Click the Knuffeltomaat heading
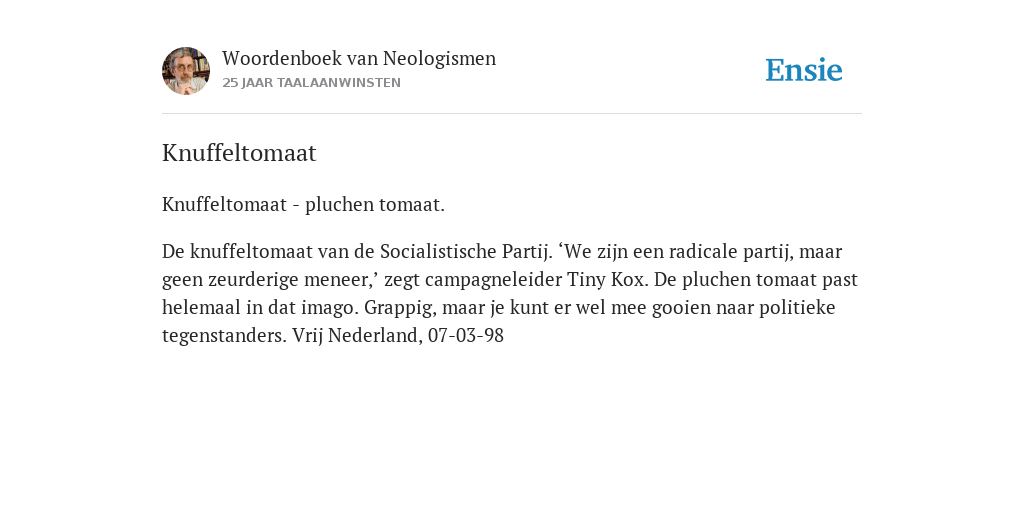This screenshot has height=512, width=1024. (239, 153)
